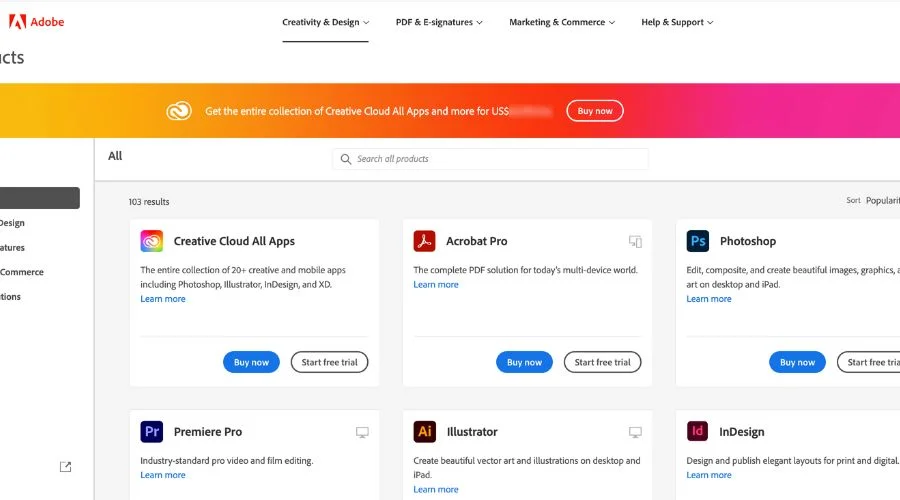Click the Premiere Pro title
This screenshot has height=500, width=900.
[x=208, y=432]
